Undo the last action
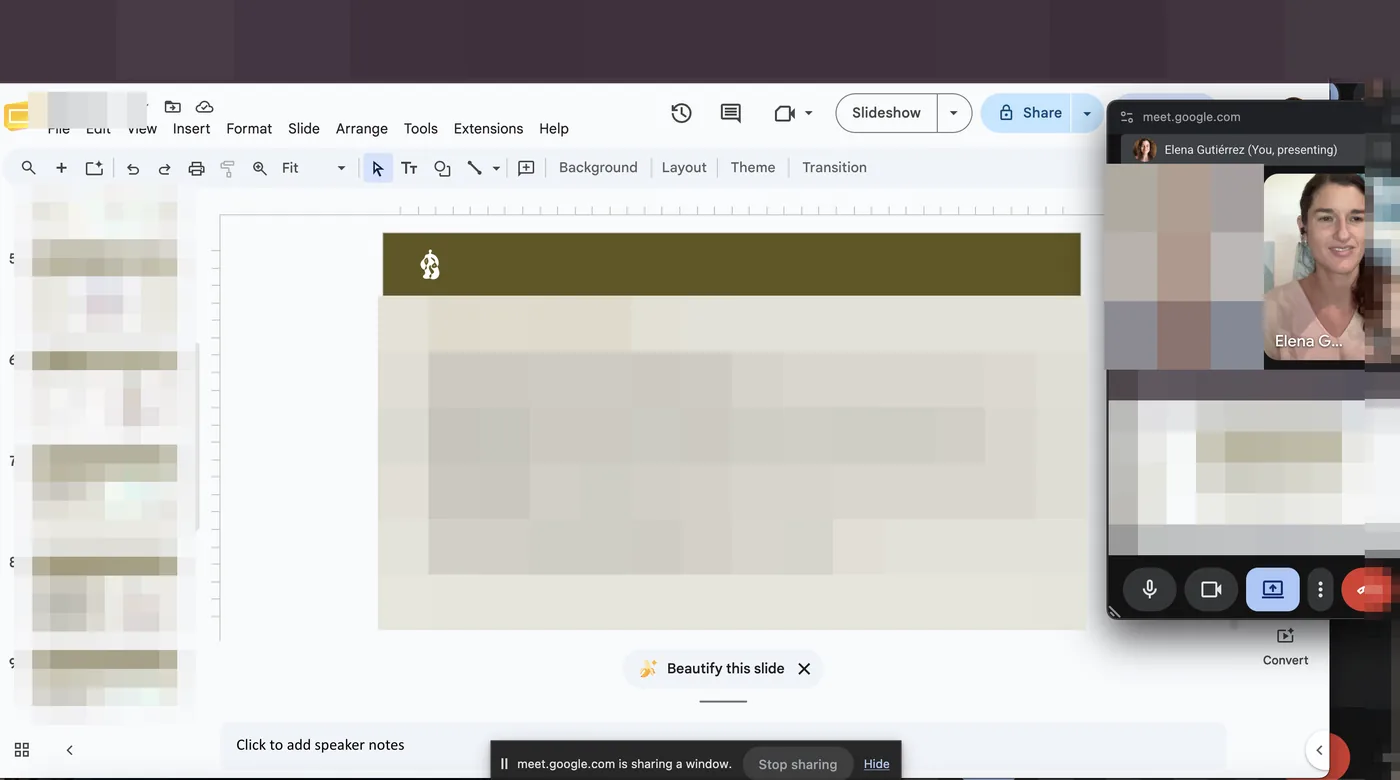 133,168
